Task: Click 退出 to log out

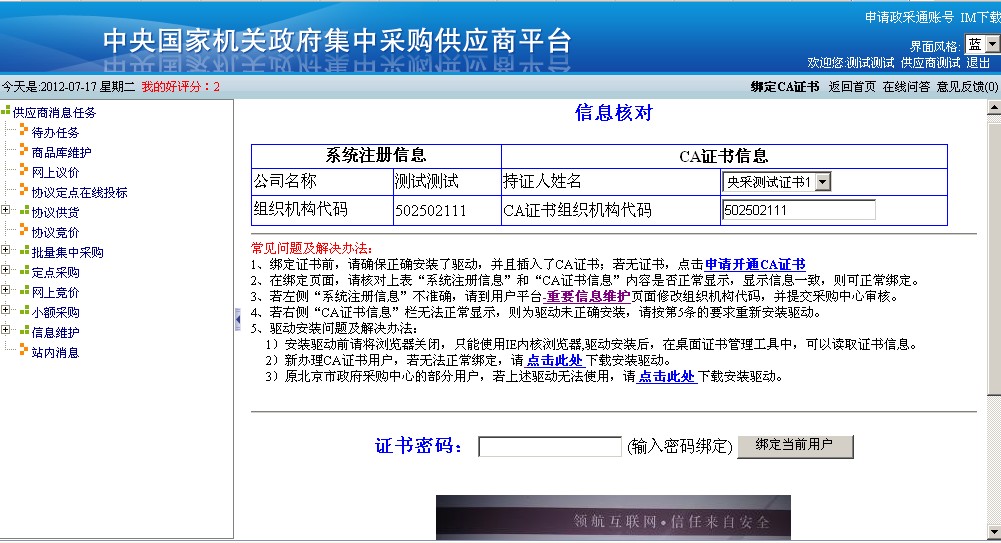Action: click(x=977, y=62)
